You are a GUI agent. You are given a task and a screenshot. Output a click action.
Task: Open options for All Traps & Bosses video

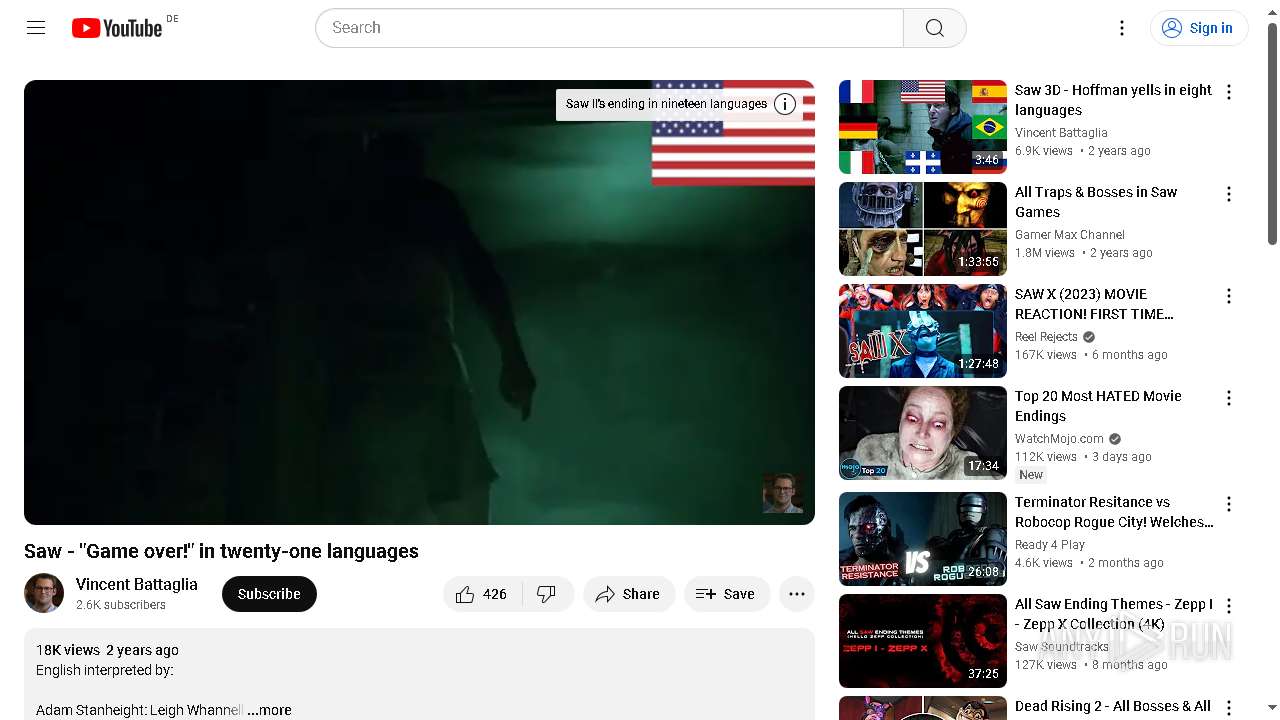1229,194
